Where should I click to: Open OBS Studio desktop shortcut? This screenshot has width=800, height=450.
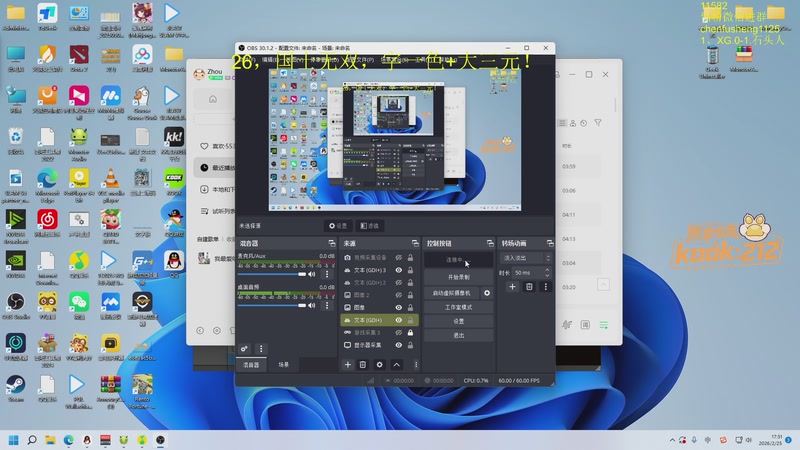click(16, 306)
